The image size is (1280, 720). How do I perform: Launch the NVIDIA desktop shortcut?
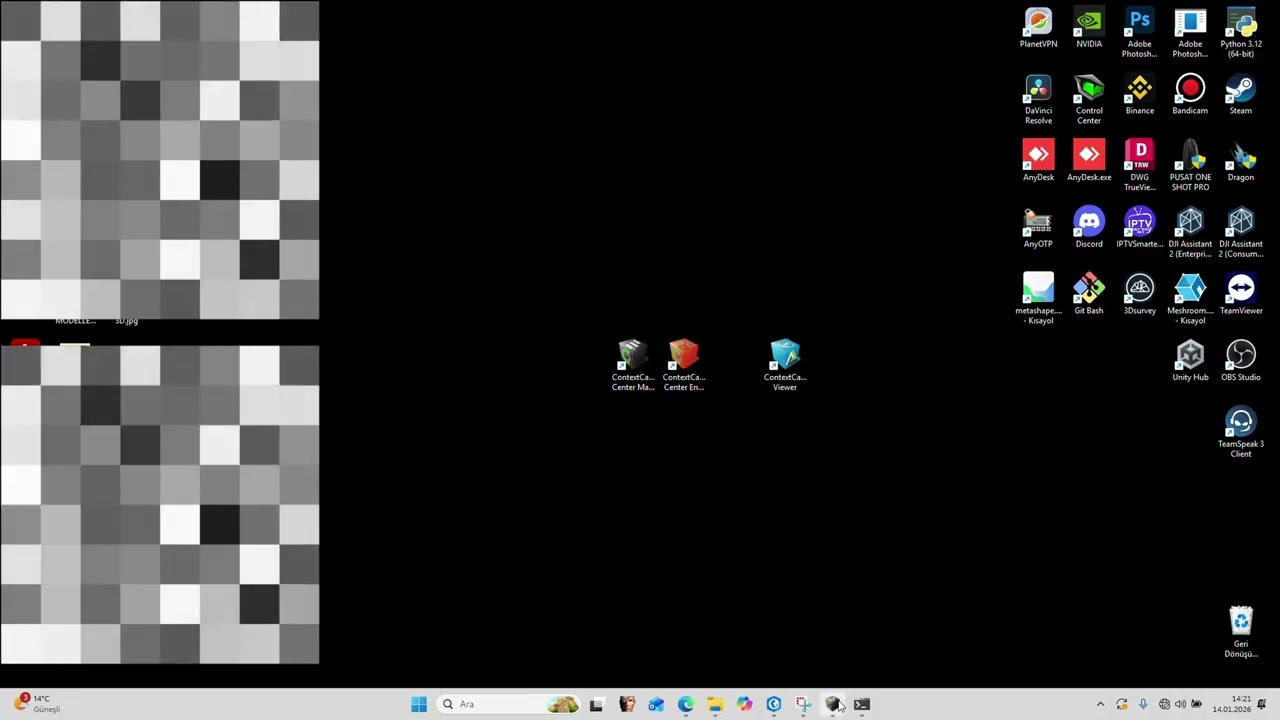coord(1089,29)
